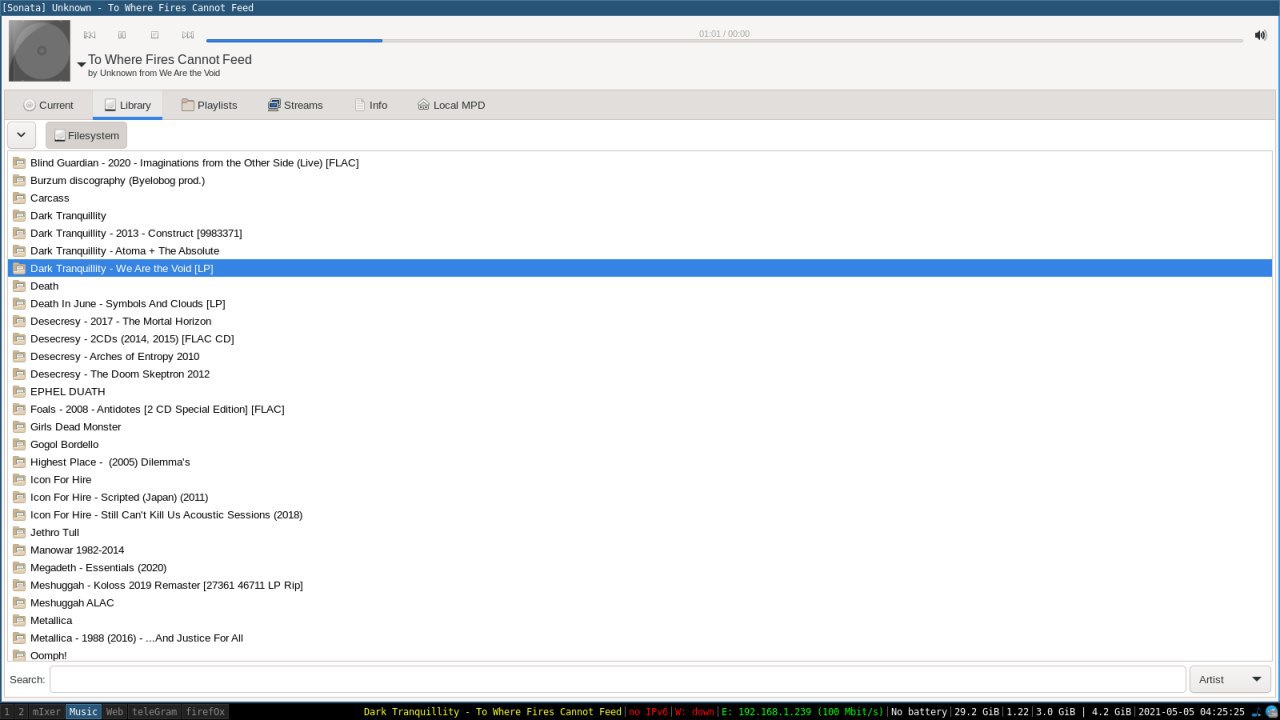1280x720 pixels.
Task: Select Dark Tranquillity - Atoma + The Absolute
Action: pos(640,250)
